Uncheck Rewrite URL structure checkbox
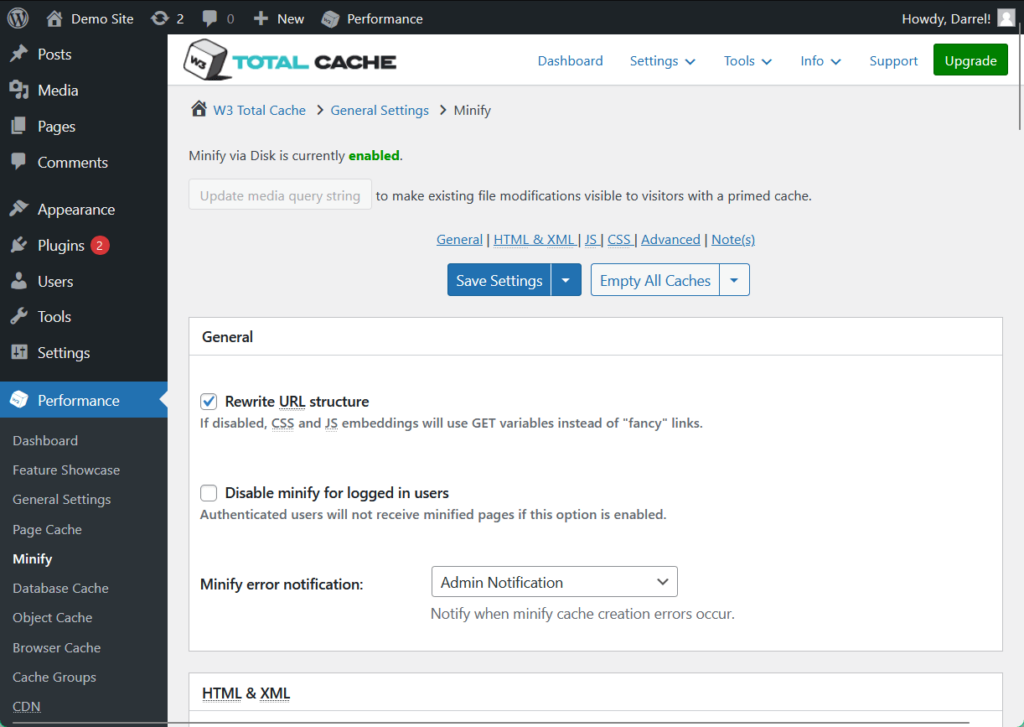 point(208,401)
